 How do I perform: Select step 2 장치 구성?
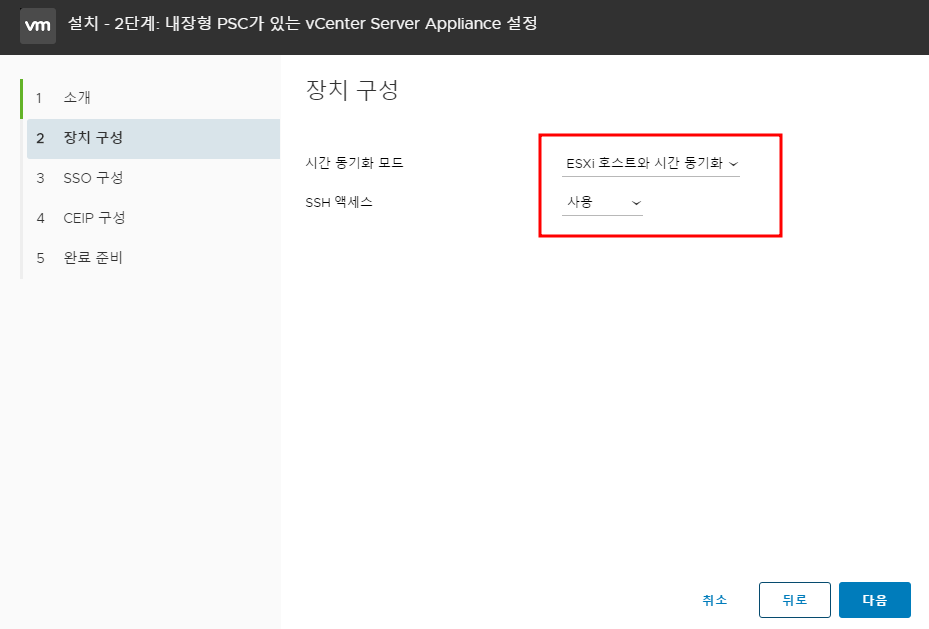(153, 138)
